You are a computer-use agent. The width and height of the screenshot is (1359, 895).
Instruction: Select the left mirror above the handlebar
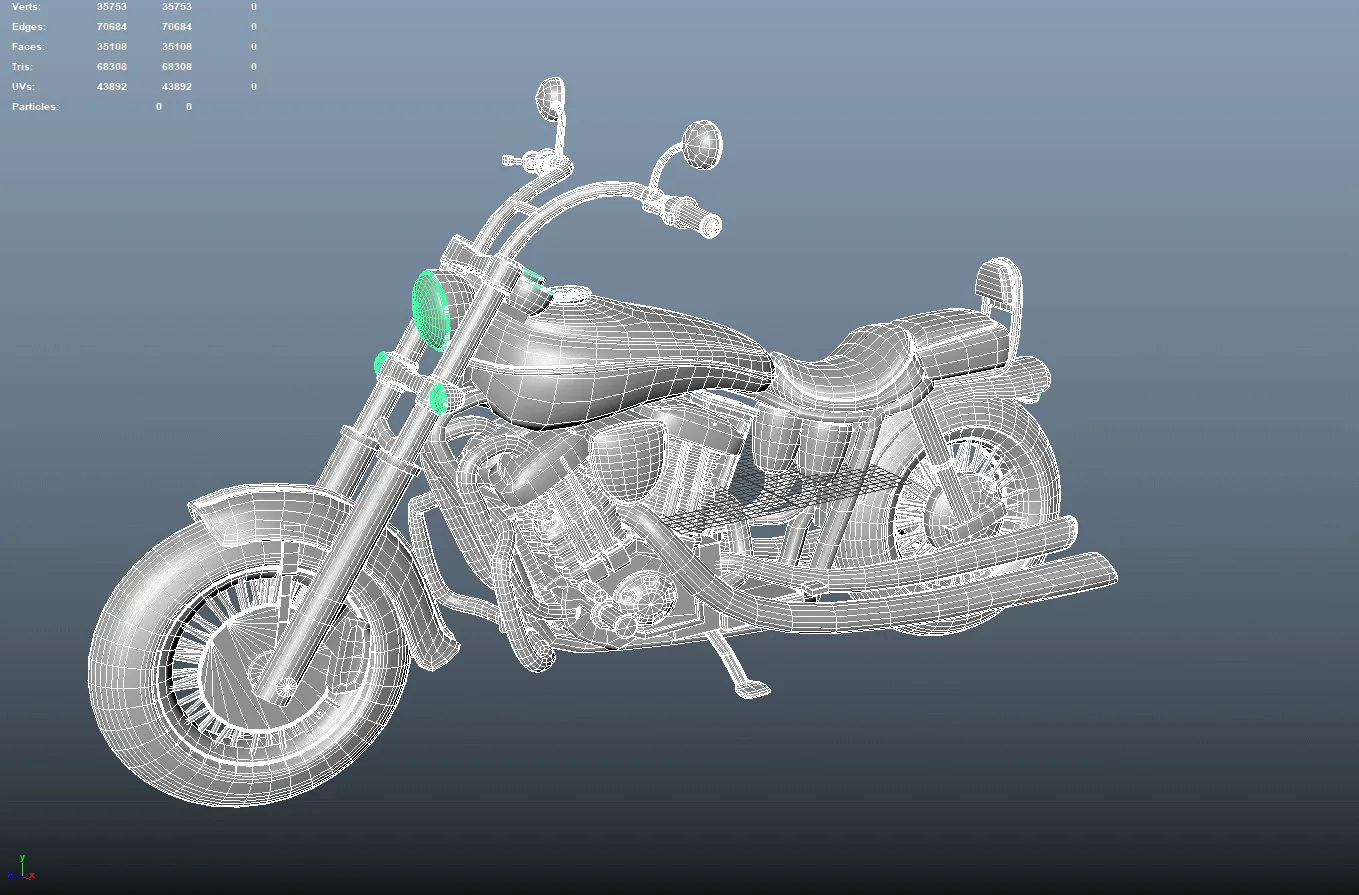click(550, 99)
